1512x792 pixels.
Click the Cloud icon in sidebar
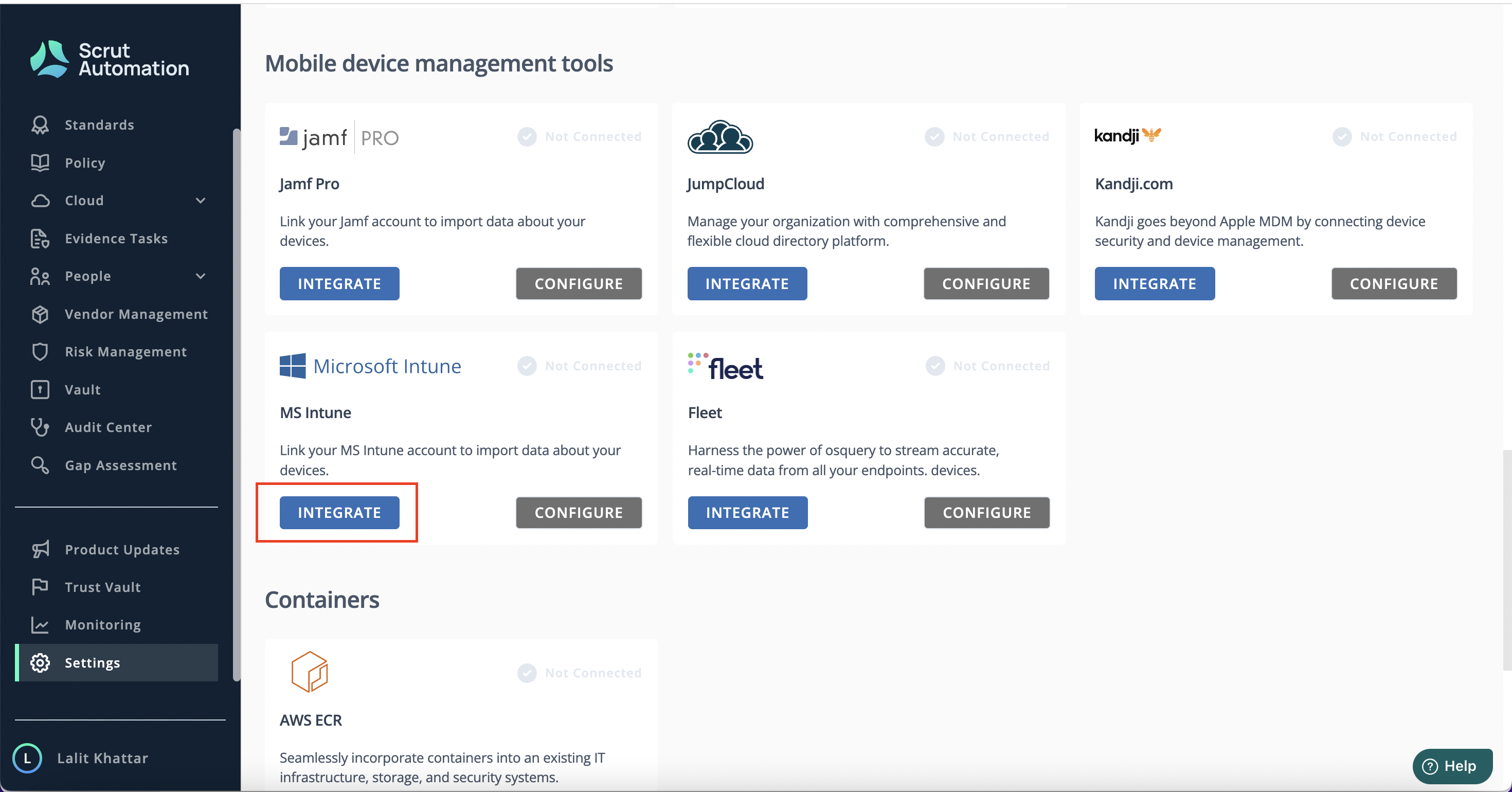tap(40, 201)
